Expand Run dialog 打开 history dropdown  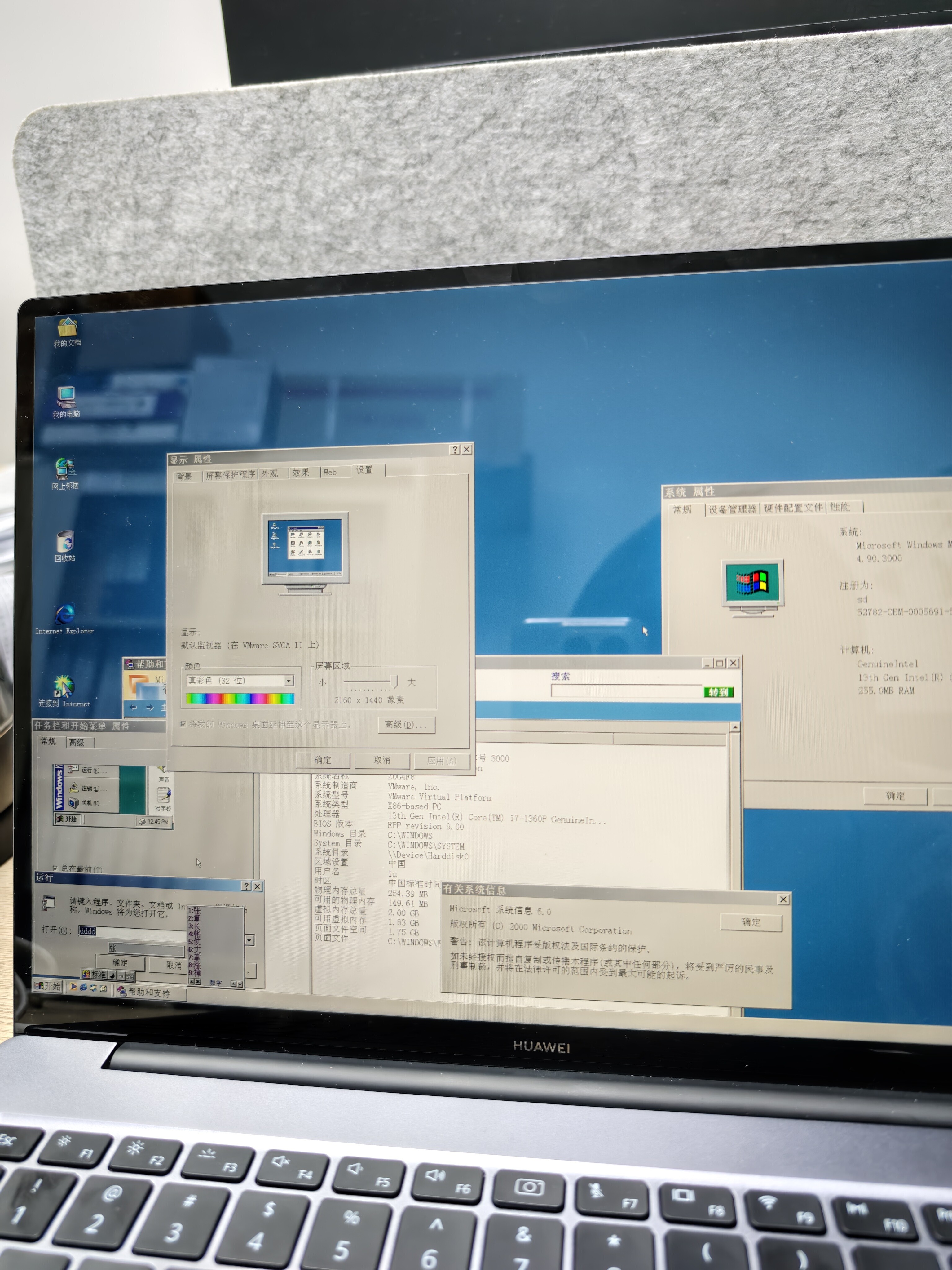click(249, 940)
